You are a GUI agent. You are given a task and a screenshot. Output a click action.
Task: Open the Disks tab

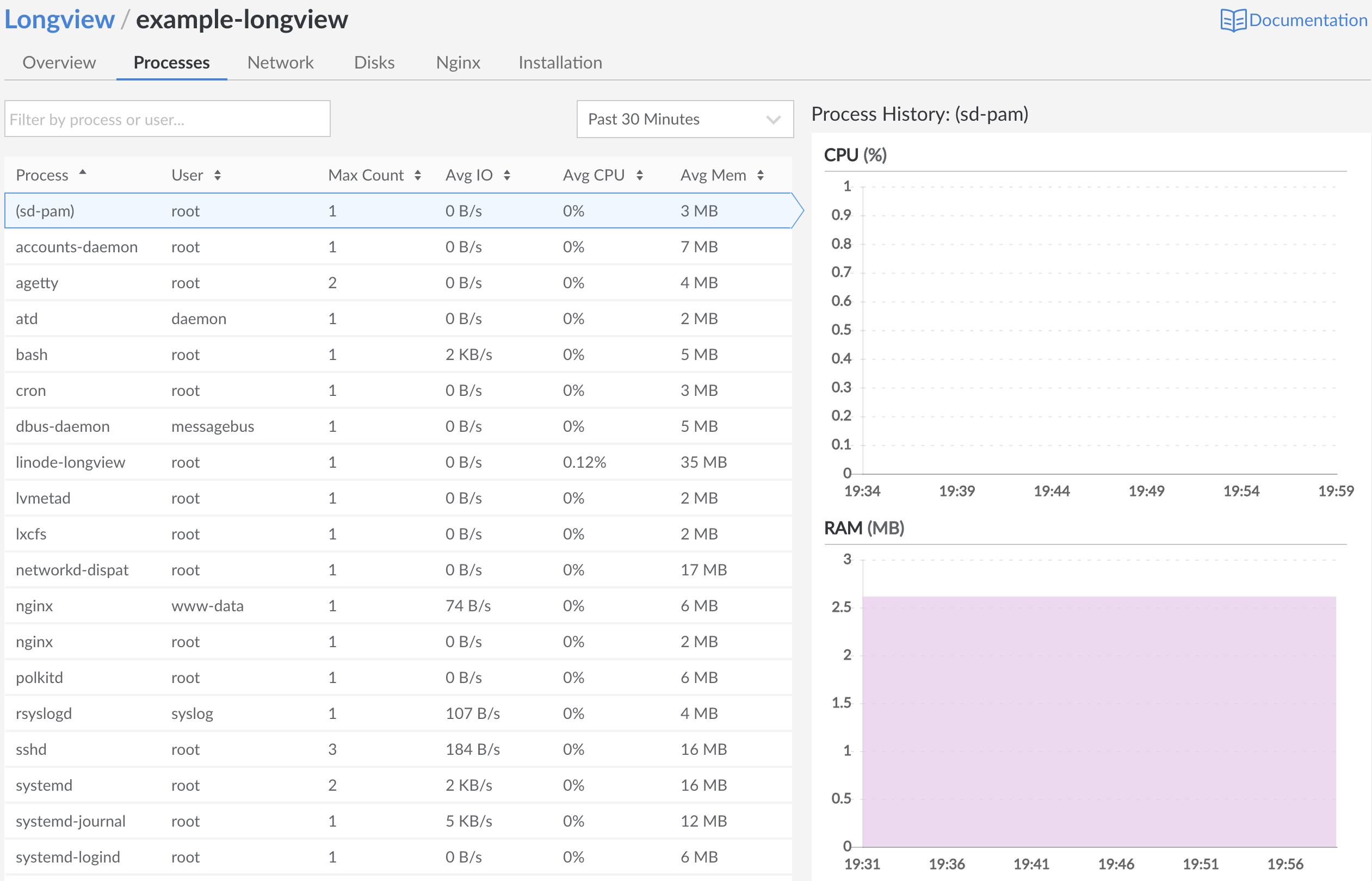373,62
